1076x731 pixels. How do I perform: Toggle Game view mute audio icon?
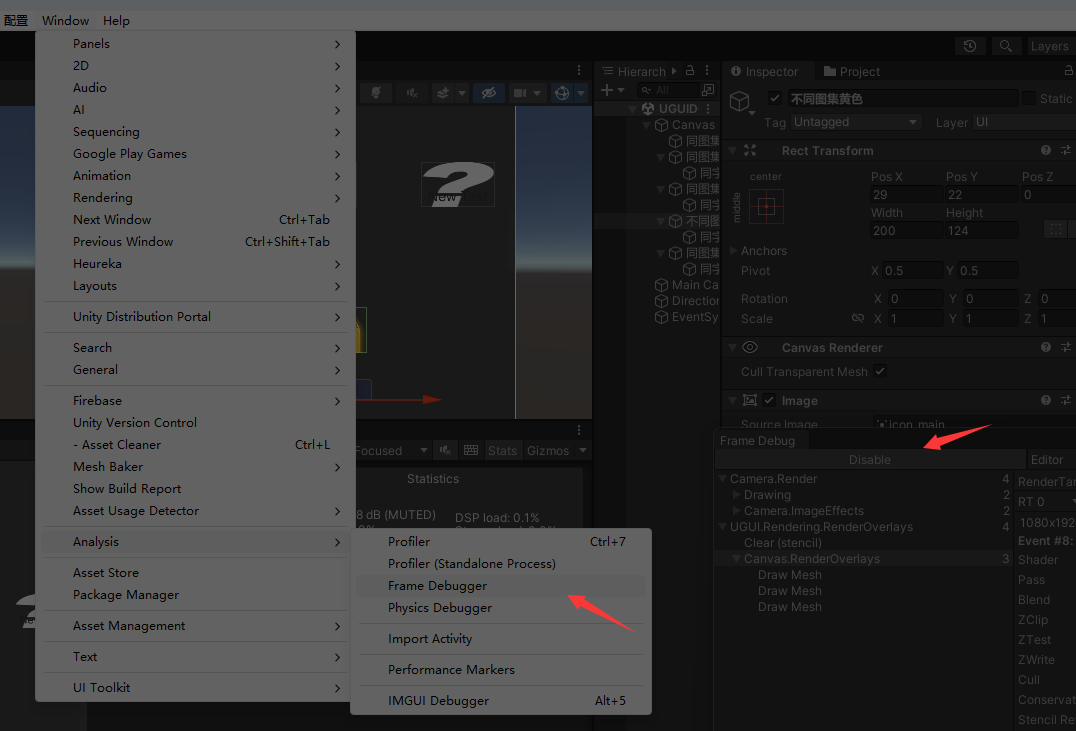445,450
